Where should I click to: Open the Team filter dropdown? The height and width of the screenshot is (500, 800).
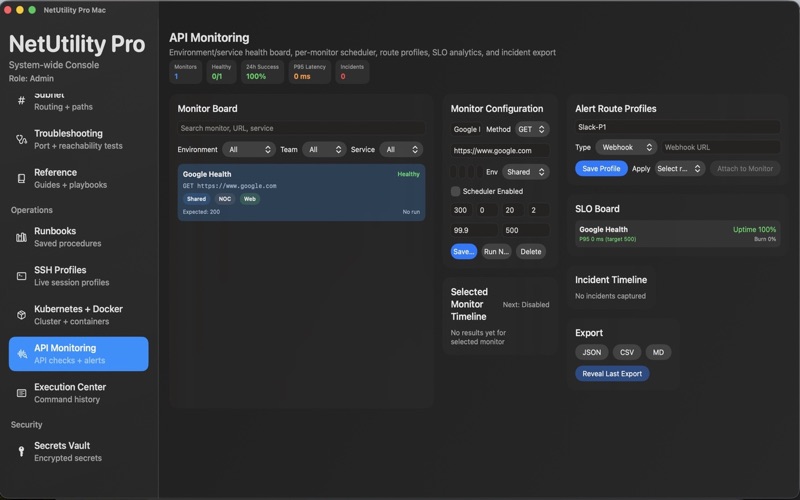coord(324,149)
